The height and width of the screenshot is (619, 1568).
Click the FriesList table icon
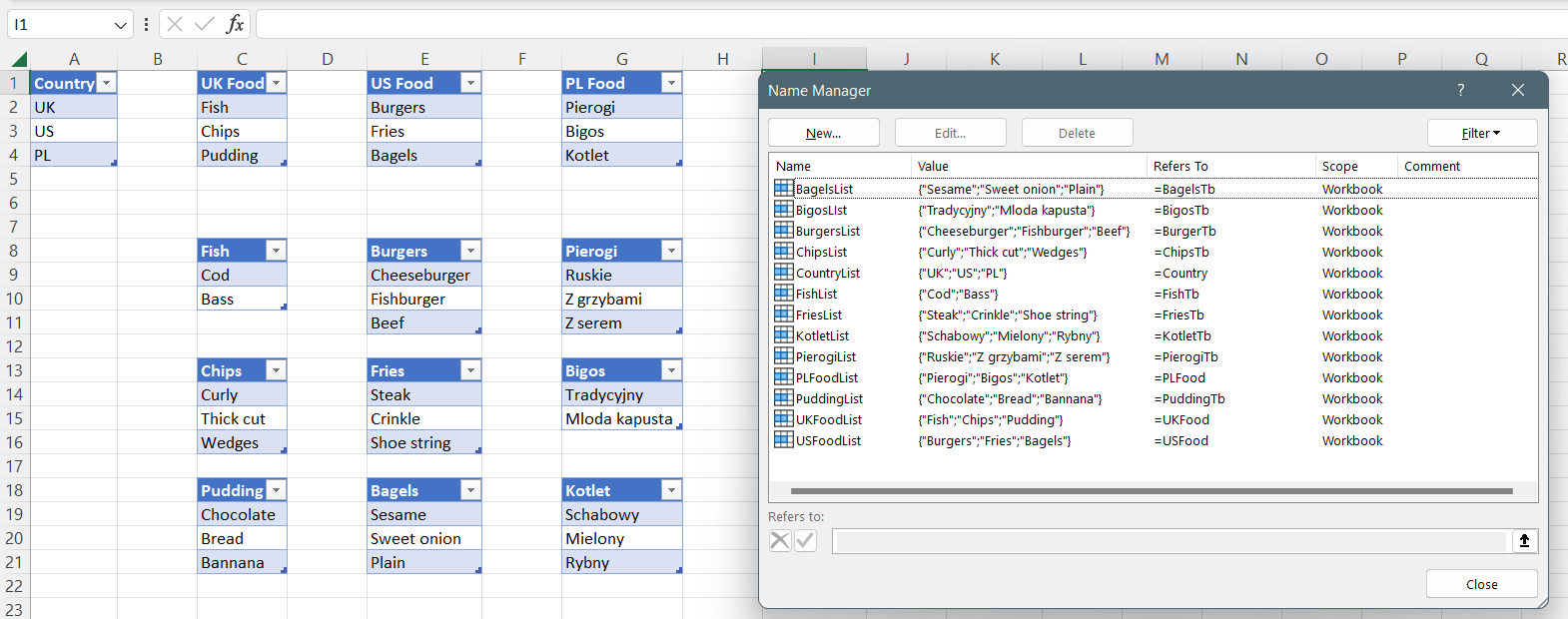[x=784, y=313]
